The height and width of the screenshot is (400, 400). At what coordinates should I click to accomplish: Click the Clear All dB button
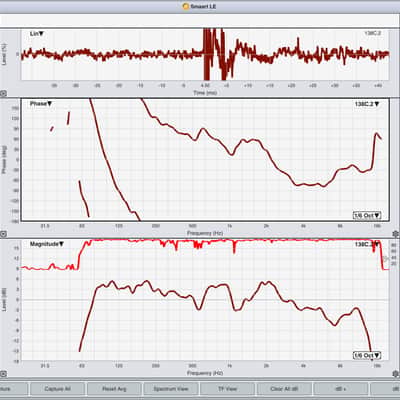click(x=284, y=389)
